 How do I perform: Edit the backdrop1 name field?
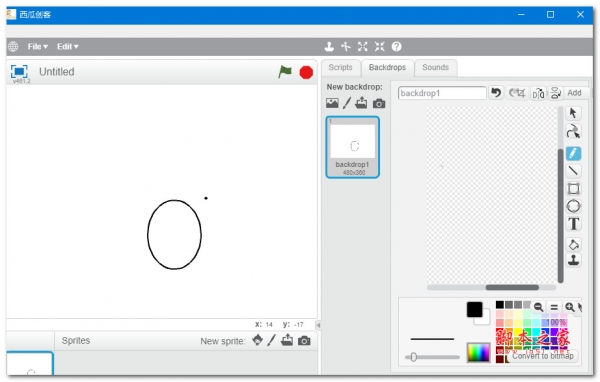click(x=442, y=93)
